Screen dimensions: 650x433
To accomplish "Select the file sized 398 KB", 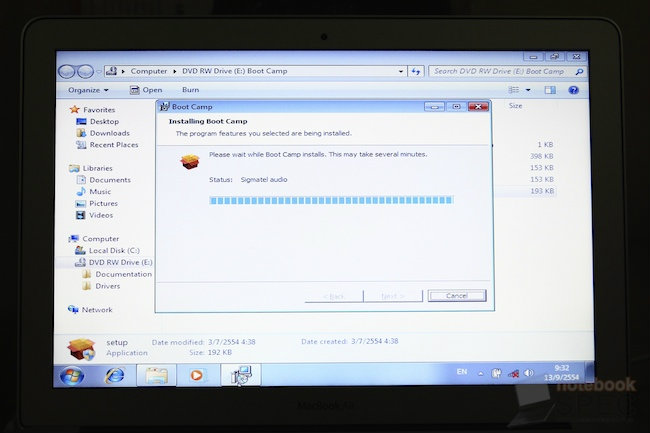I will [541, 156].
